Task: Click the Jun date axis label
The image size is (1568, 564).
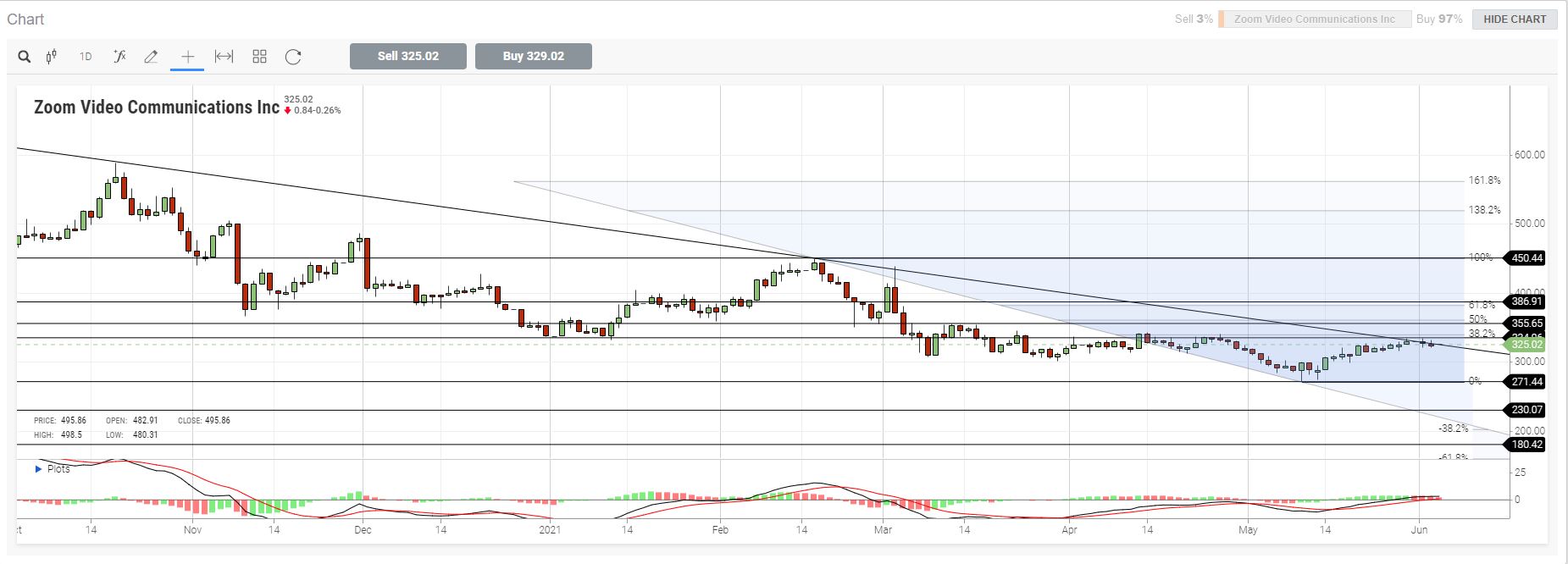Action: (x=1420, y=530)
